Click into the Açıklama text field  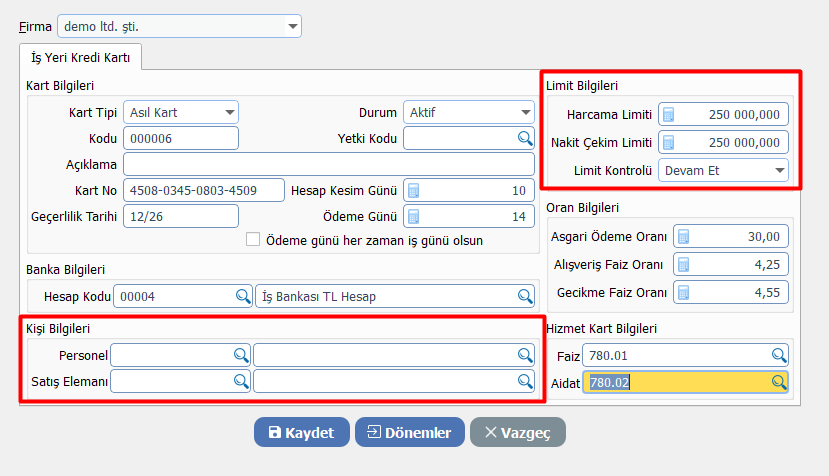point(329,164)
